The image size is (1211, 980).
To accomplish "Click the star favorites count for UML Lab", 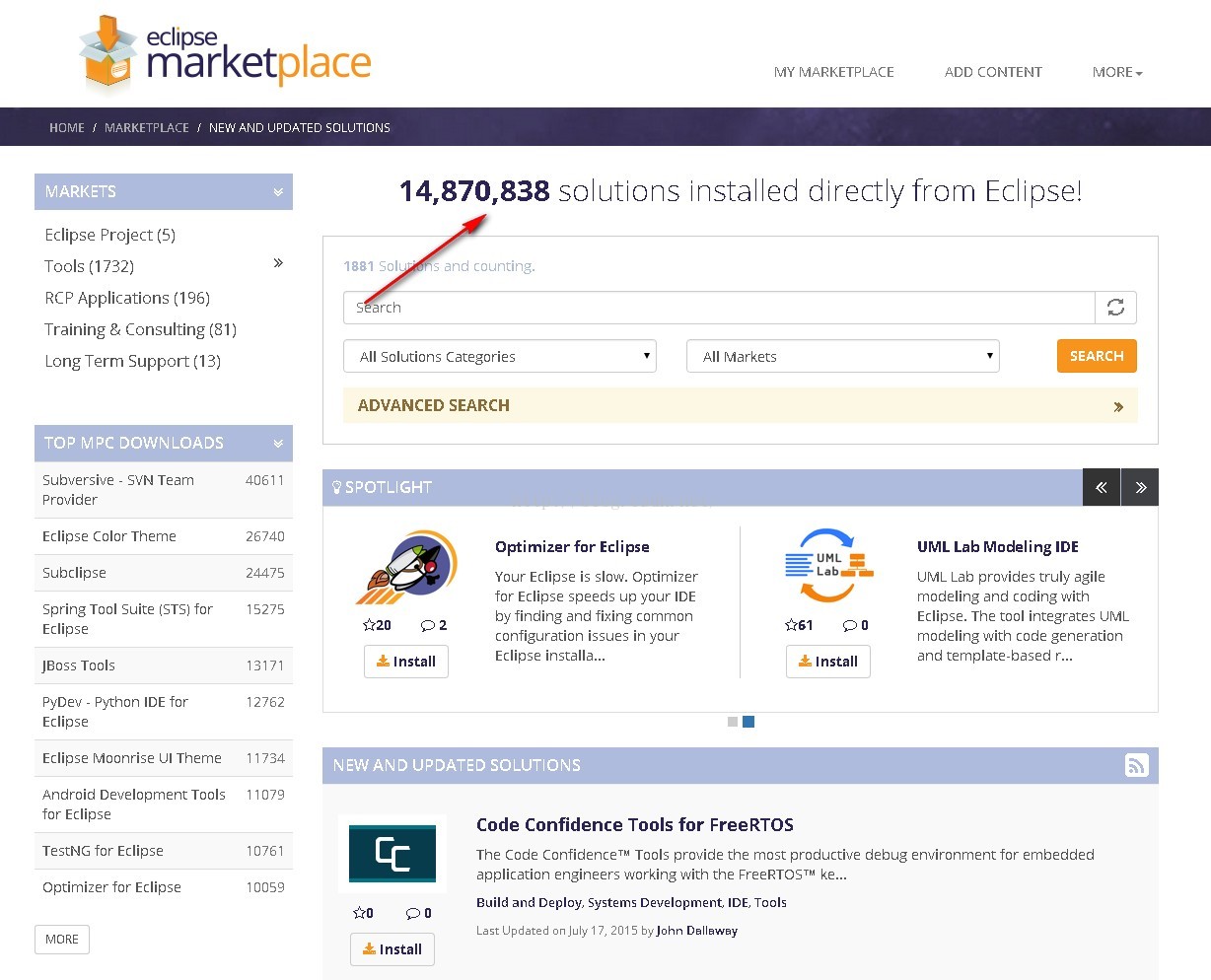I will (x=799, y=625).
